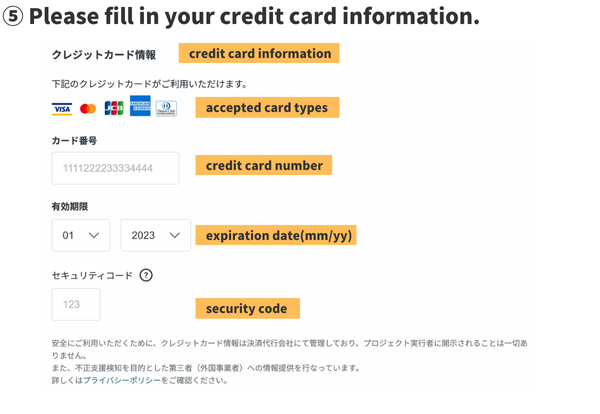Click the yellow "credit card information" label
600x414 pixels.
pos(259,53)
